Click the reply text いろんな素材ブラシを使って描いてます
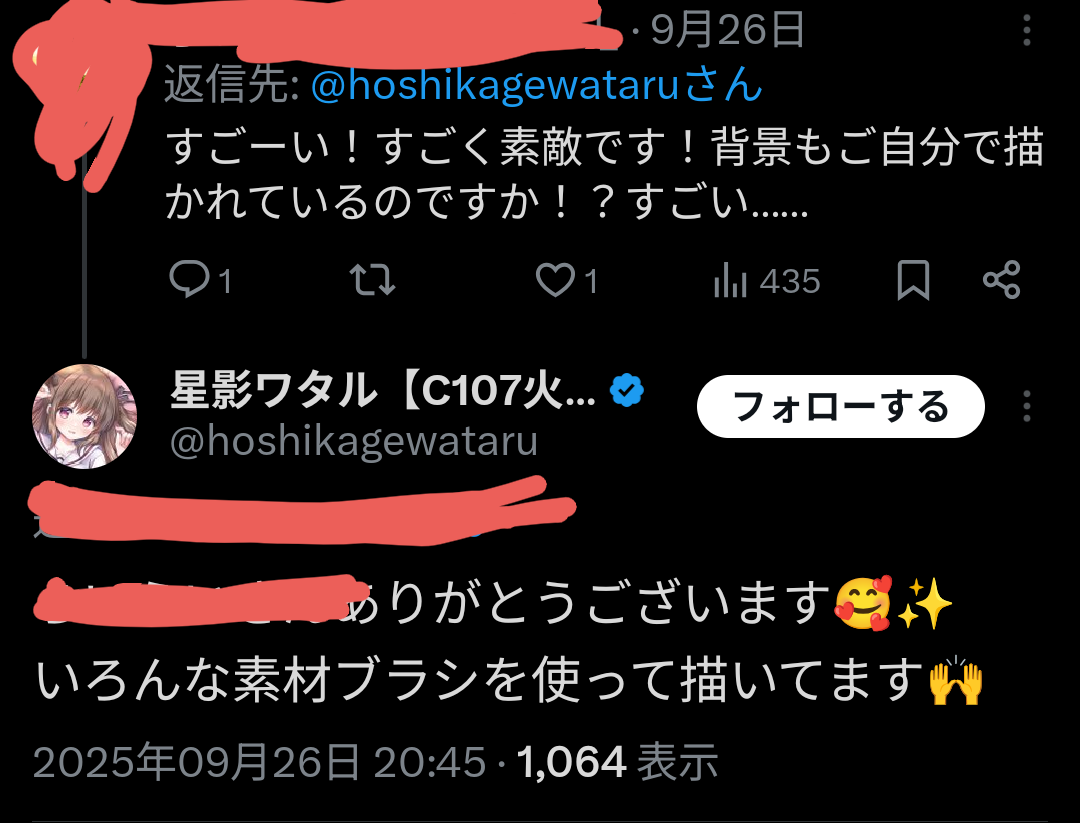Viewport: 1080px width, 823px height. (508, 680)
